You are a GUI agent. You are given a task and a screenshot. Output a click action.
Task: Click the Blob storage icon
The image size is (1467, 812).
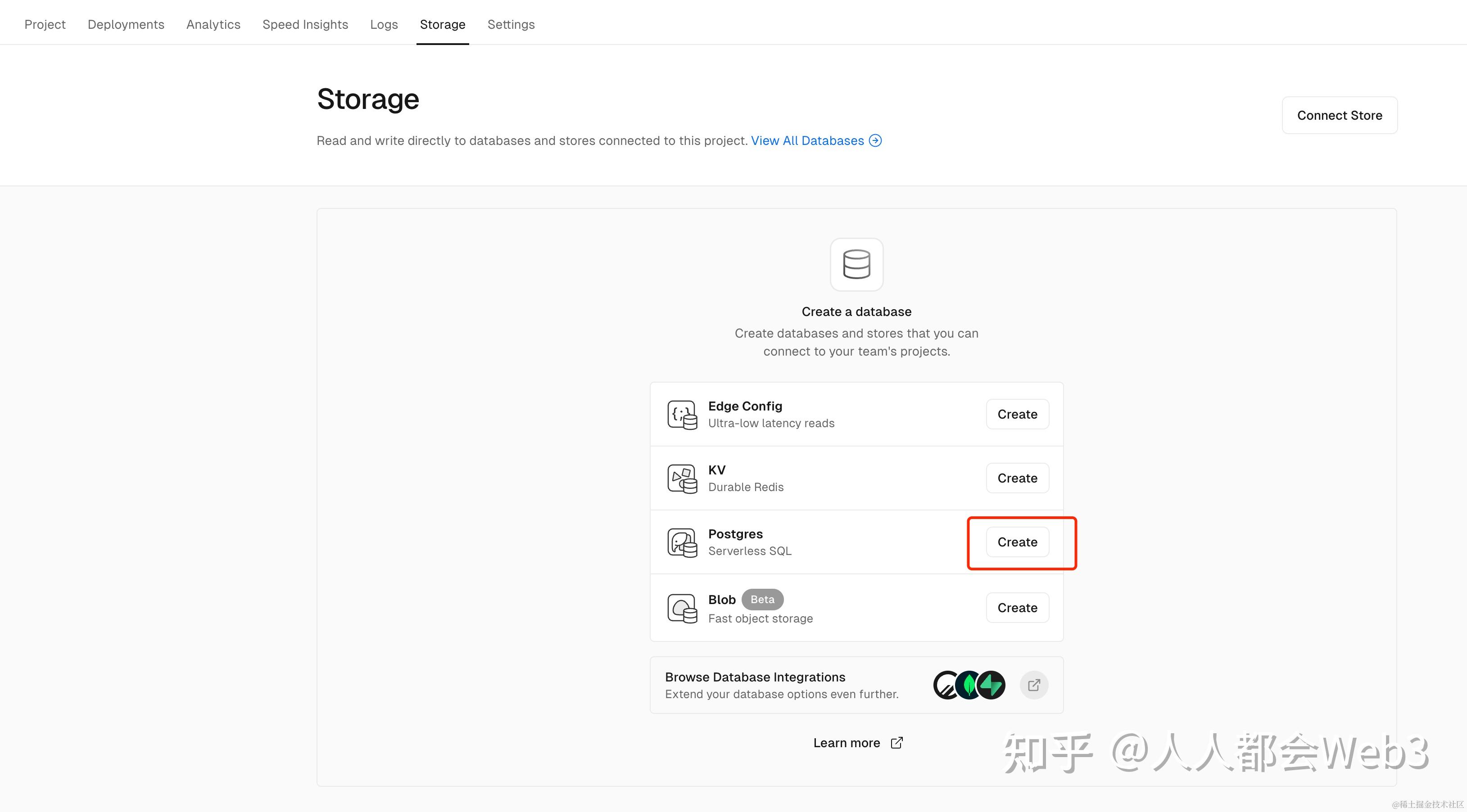(682, 608)
